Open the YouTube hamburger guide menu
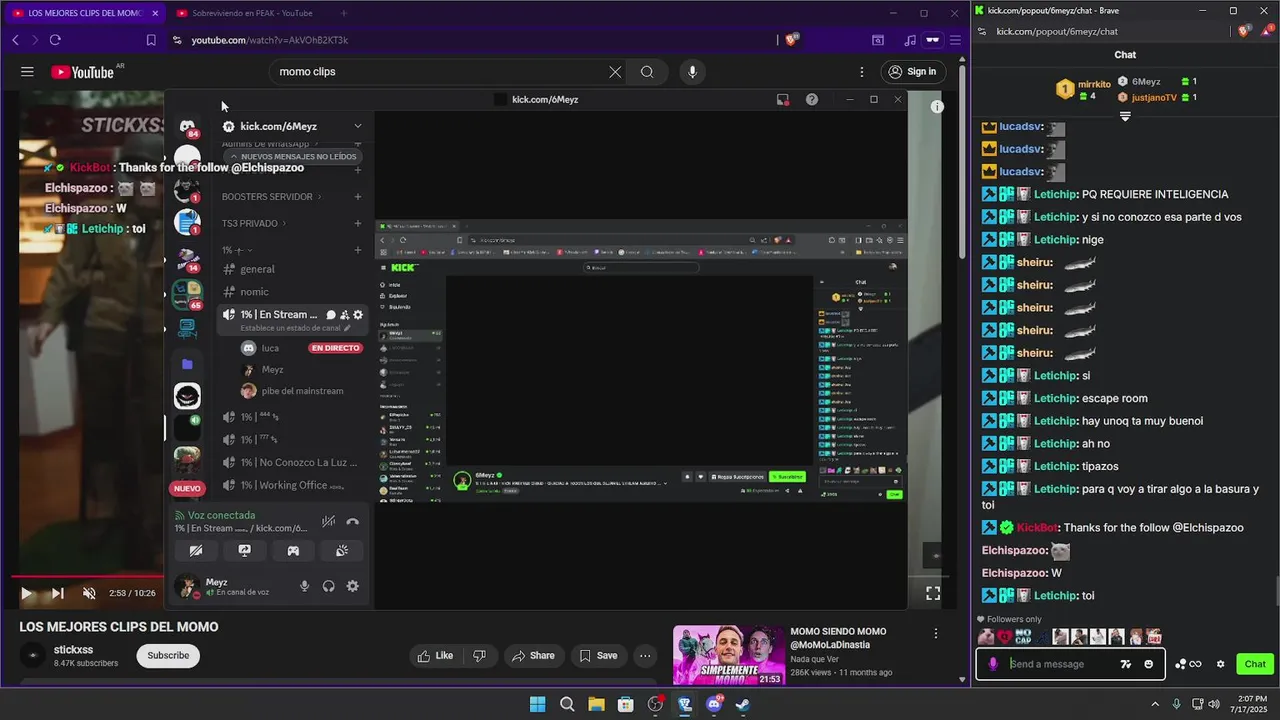Viewport: 1280px width, 720px height. tap(27, 72)
